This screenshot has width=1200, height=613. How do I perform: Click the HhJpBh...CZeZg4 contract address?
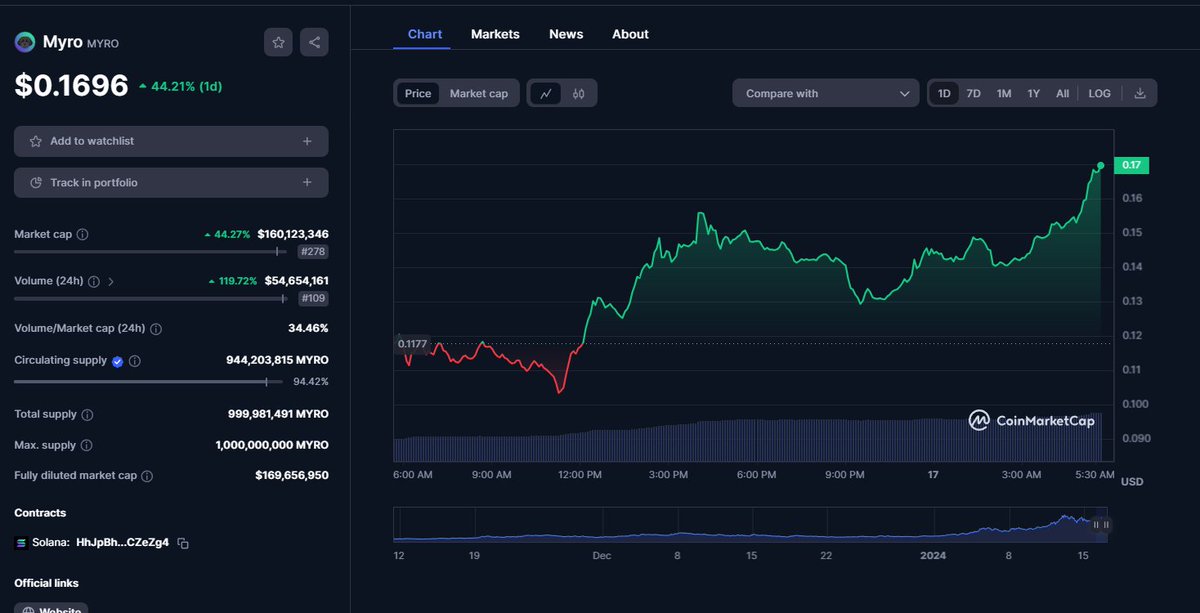tap(123, 543)
